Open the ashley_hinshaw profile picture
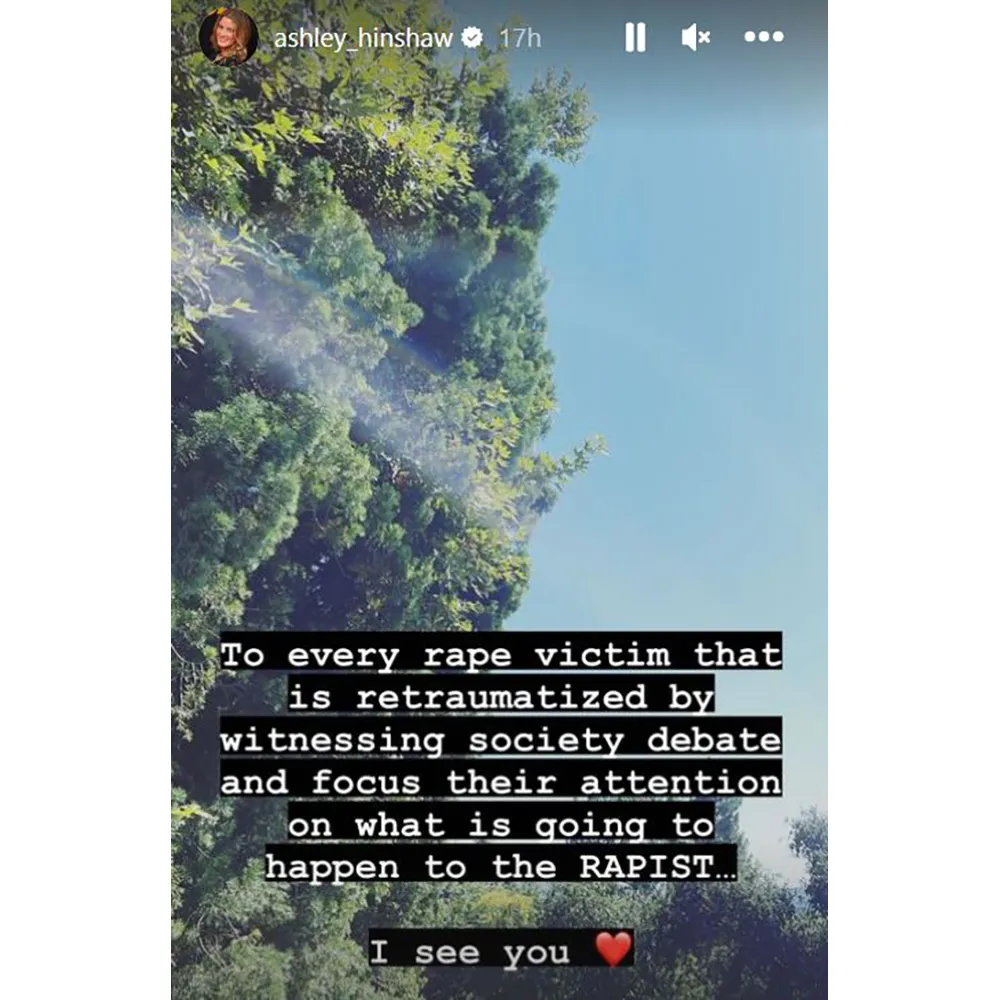Screen dimensions: 1000x1000 (228, 37)
